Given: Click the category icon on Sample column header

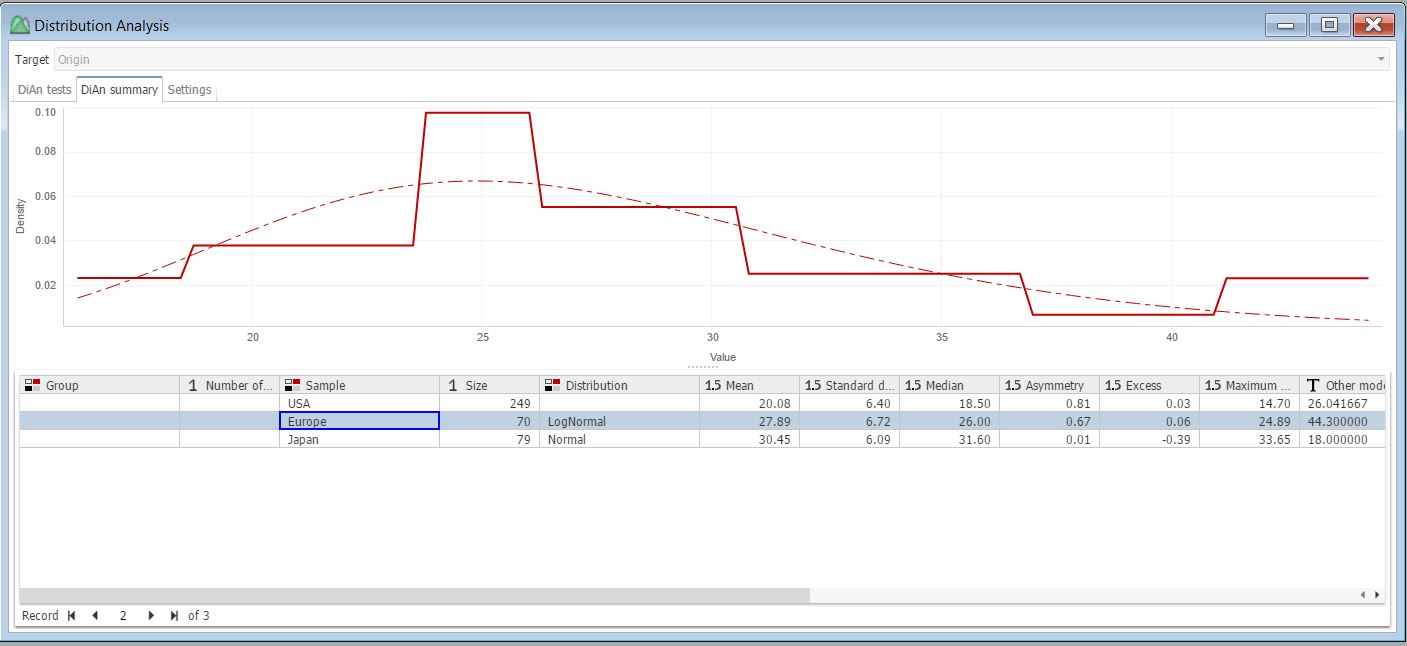Looking at the screenshot, I should coord(290,384).
